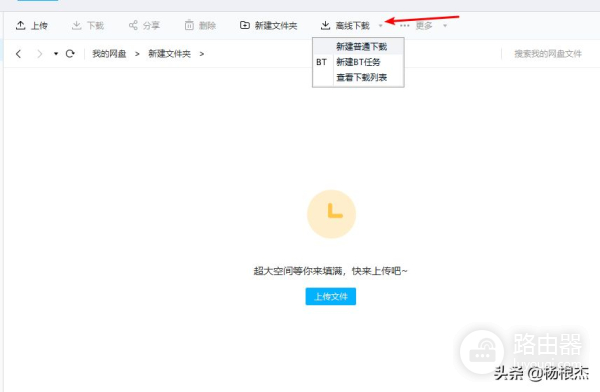Viewport: 600px width, 392px height.
Task: Click the 上传 upload toolbar icon
Action: 20,25
